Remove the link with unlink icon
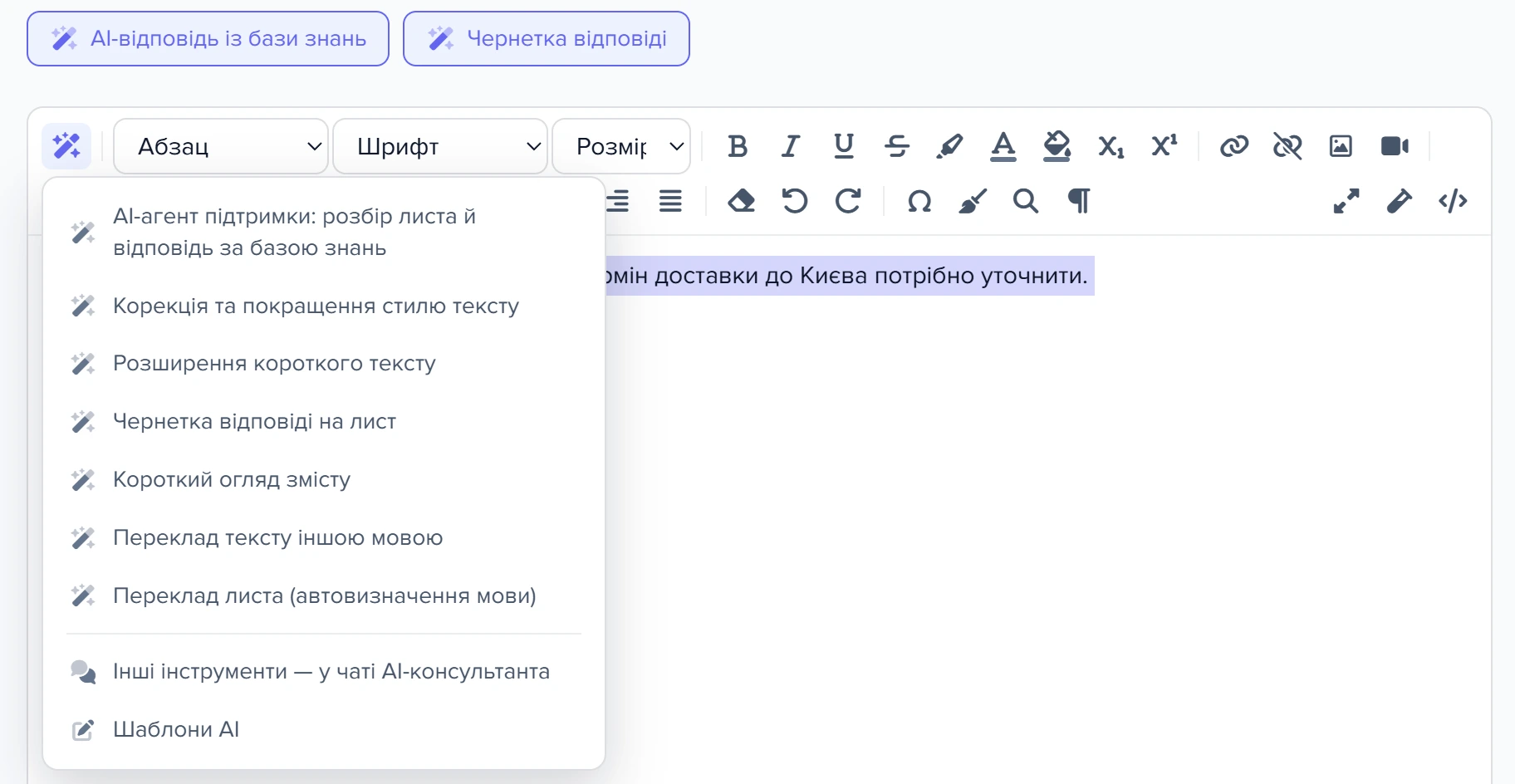This screenshot has width=1515, height=784. 1287,146
